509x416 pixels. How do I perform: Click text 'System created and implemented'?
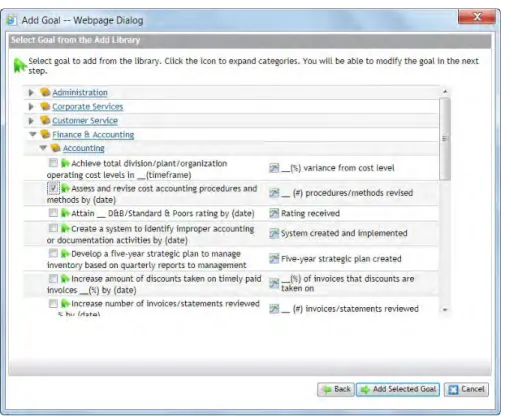344,233
